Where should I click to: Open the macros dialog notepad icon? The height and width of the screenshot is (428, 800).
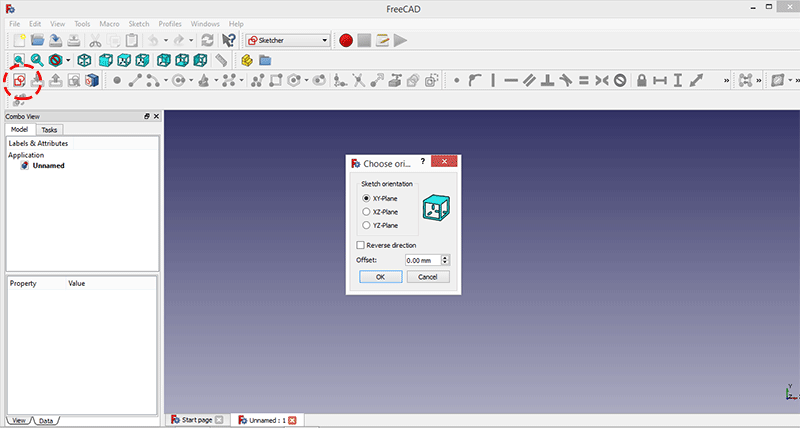[382, 40]
